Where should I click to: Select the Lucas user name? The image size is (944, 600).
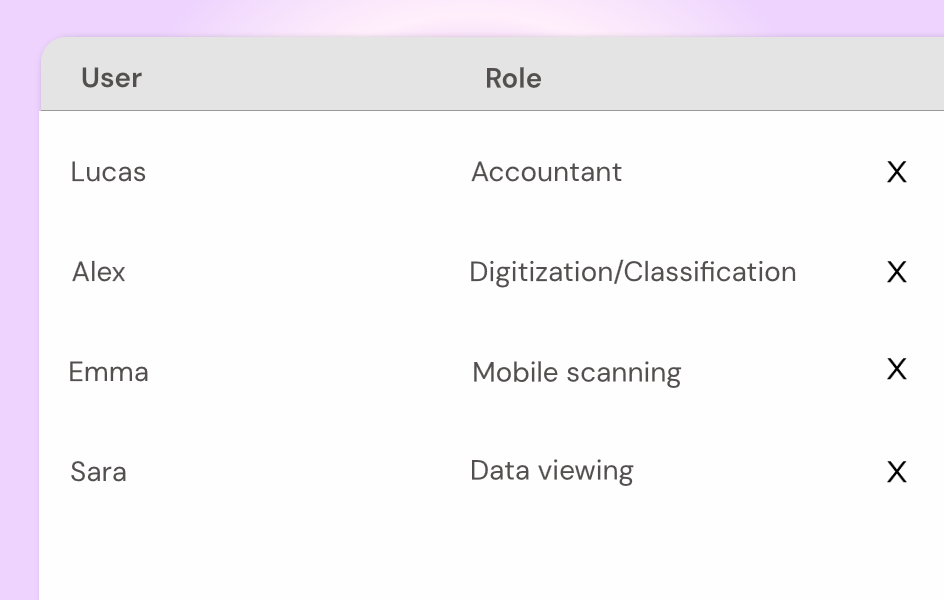point(108,172)
